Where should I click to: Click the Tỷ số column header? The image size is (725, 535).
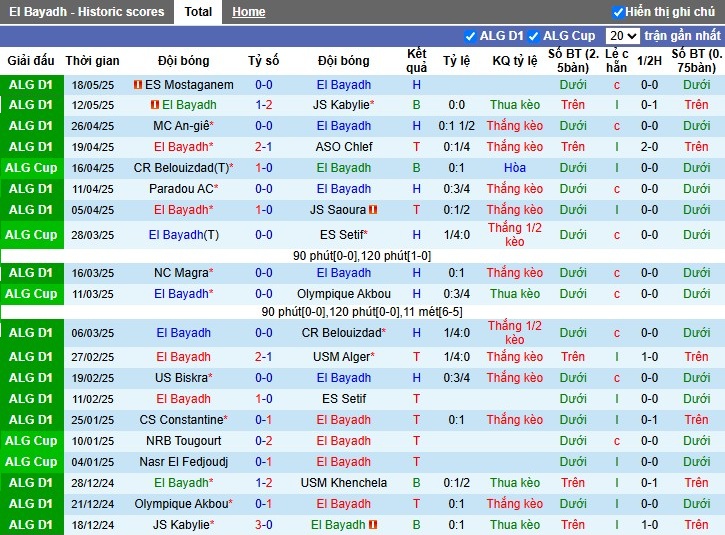click(264, 61)
